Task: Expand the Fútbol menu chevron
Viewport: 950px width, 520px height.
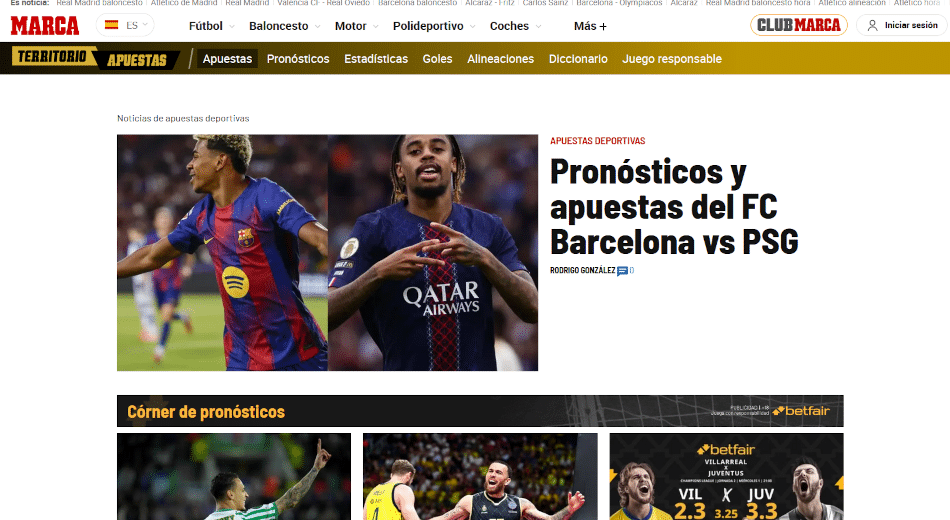Action: click(231, 27)
